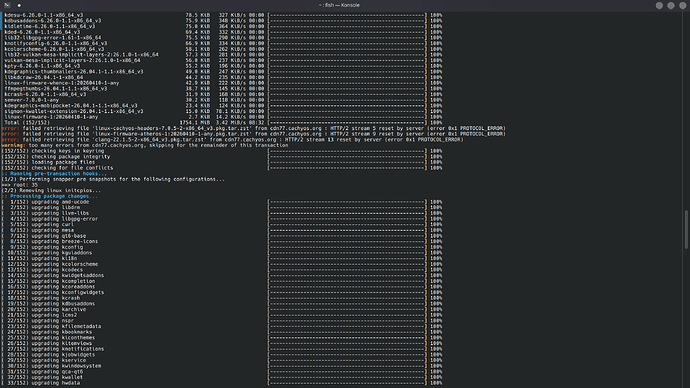Click the vertical terminal scrollbar handle
690x388 pixels.
(686, 230)
